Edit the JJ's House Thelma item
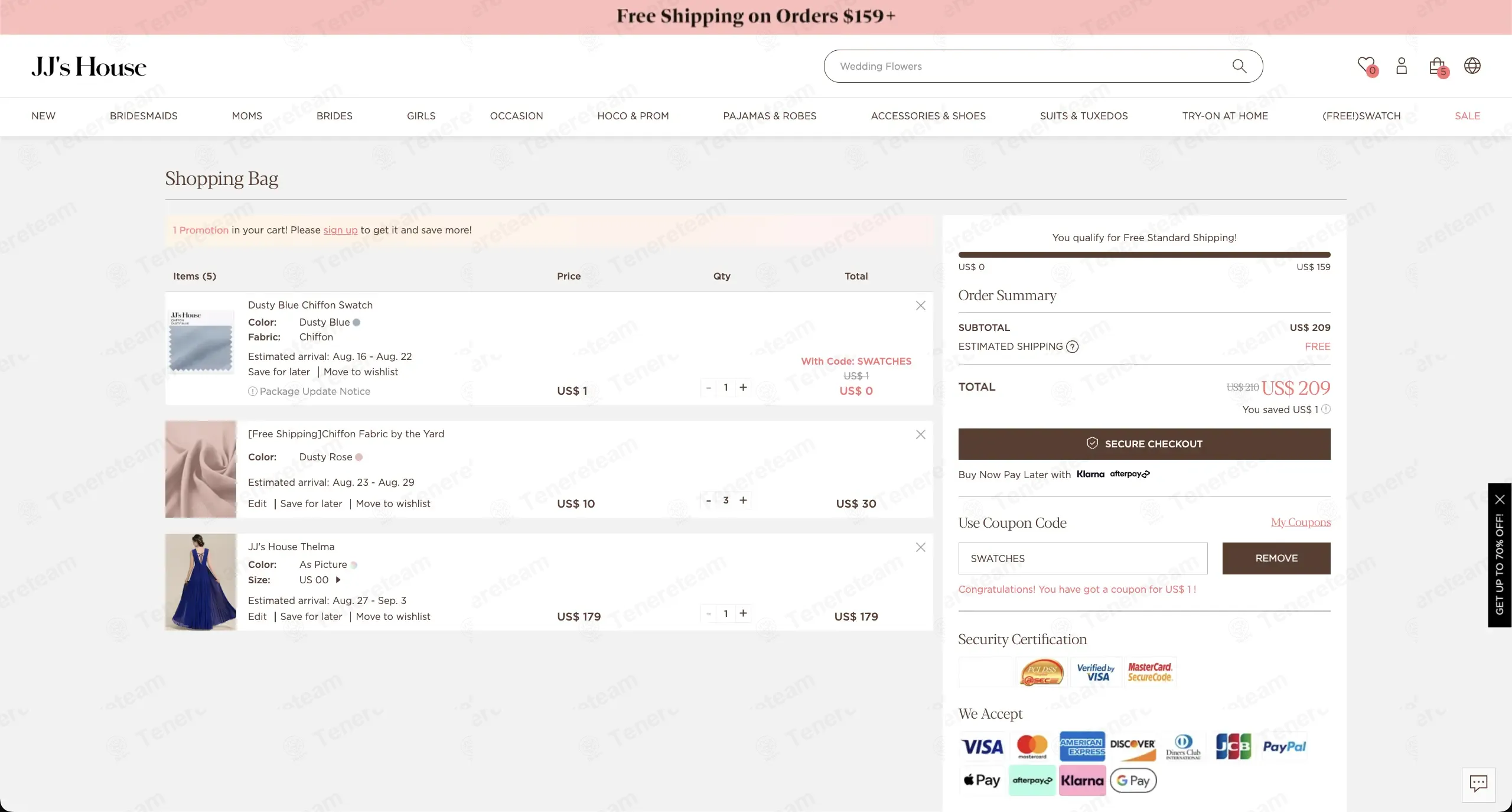The height and width of the screenshot is (812, 1512). (257, 616)
